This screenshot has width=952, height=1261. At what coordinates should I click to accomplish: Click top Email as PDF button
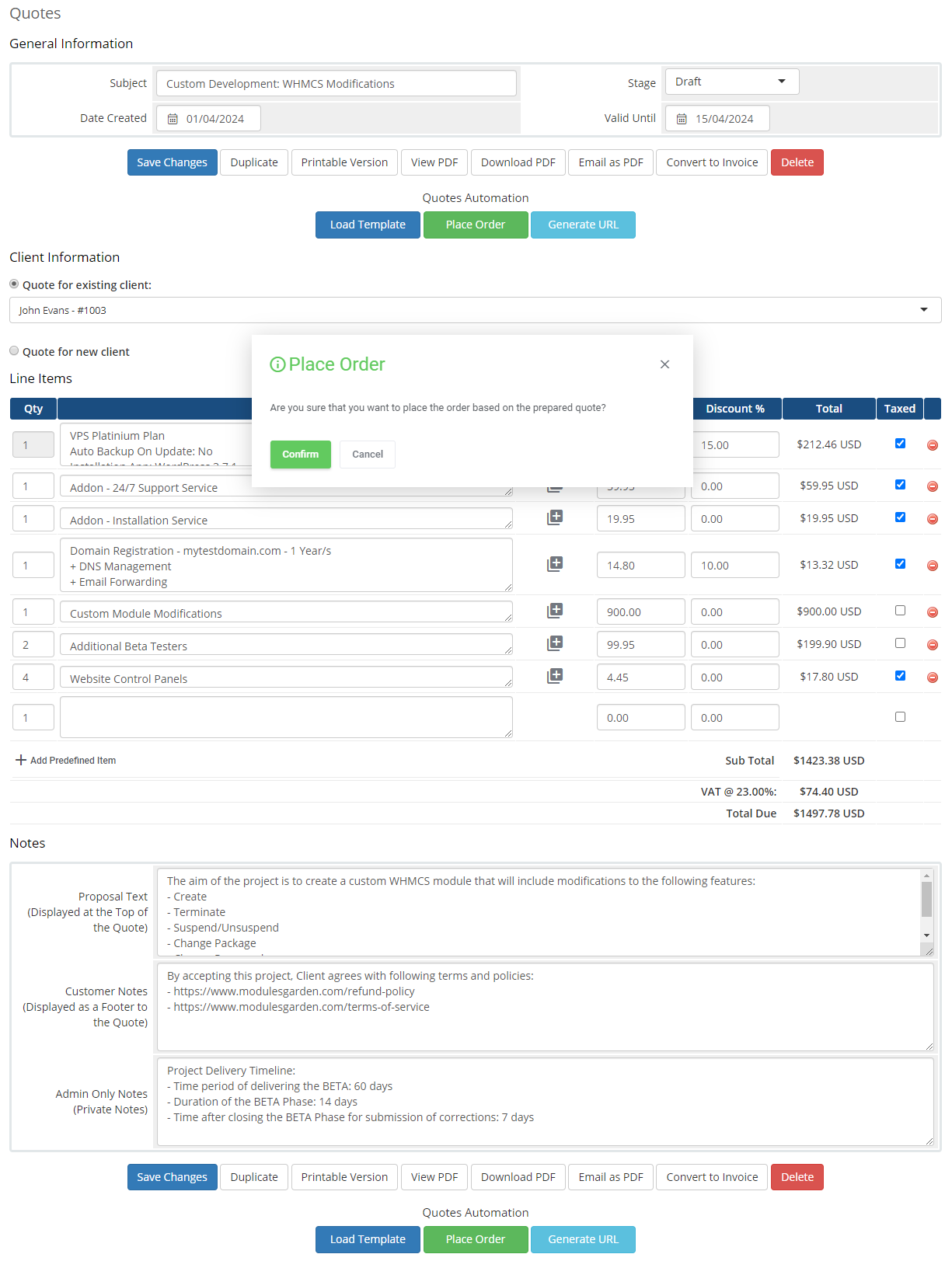(x=611, y=162)
